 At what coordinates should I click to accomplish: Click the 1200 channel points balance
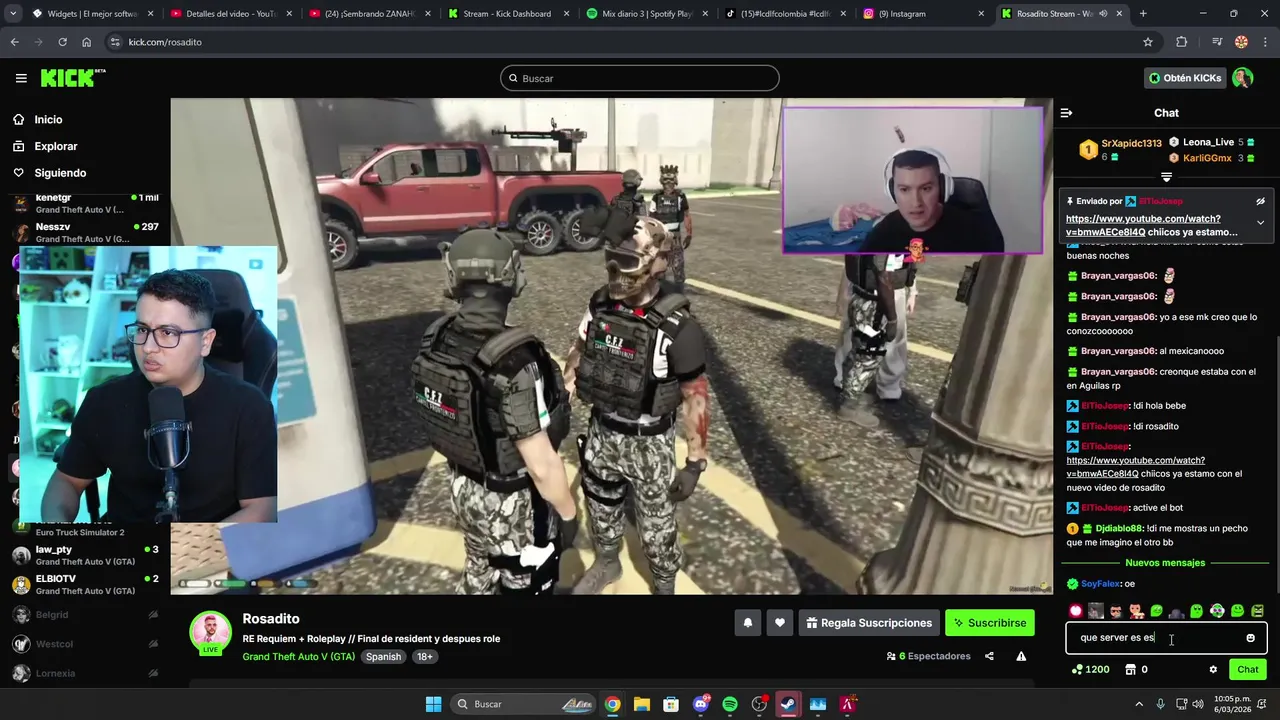coord(1090,670)
